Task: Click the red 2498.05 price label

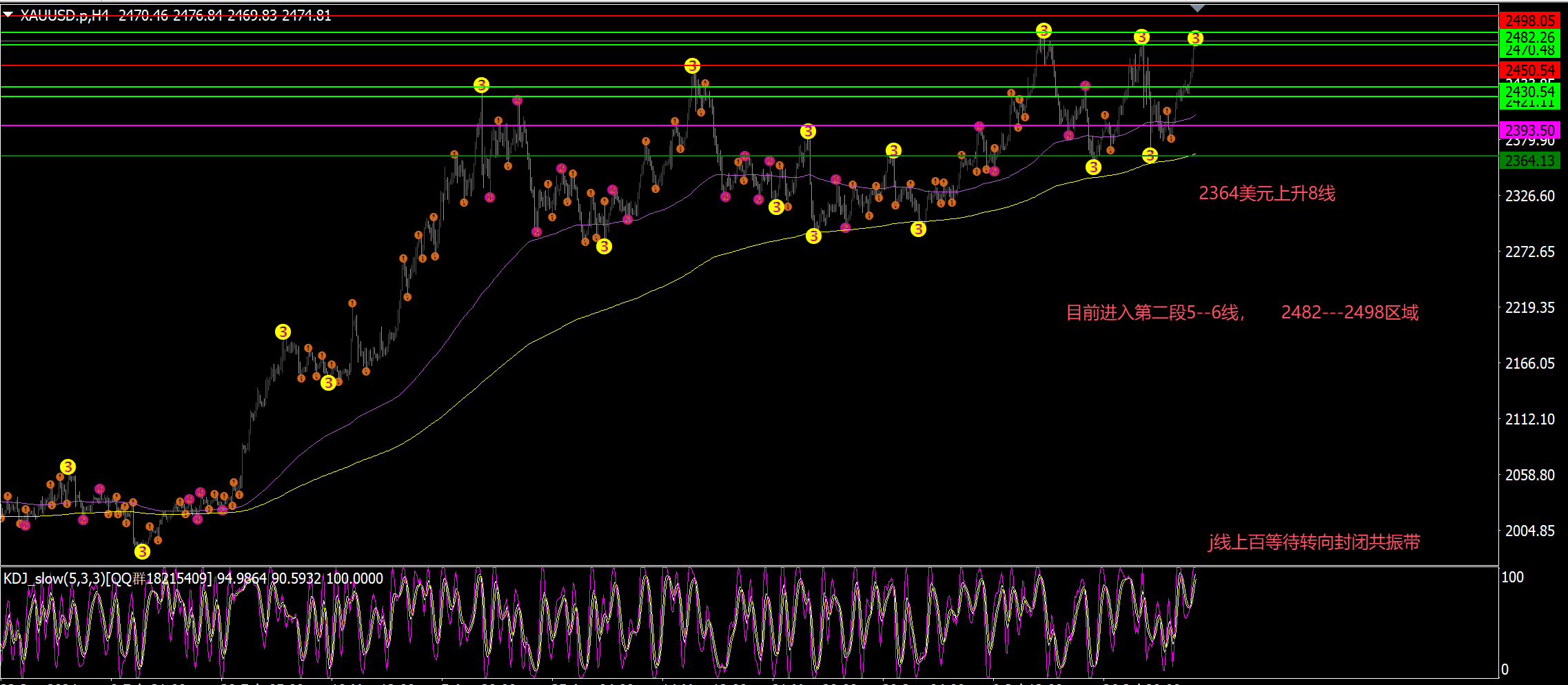Action: pos(1529,21)
